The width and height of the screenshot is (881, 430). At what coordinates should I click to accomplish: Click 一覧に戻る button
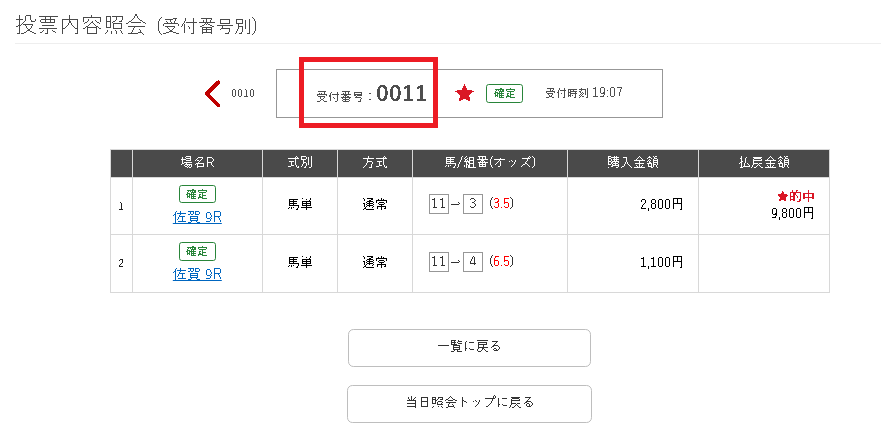(469, 348)
